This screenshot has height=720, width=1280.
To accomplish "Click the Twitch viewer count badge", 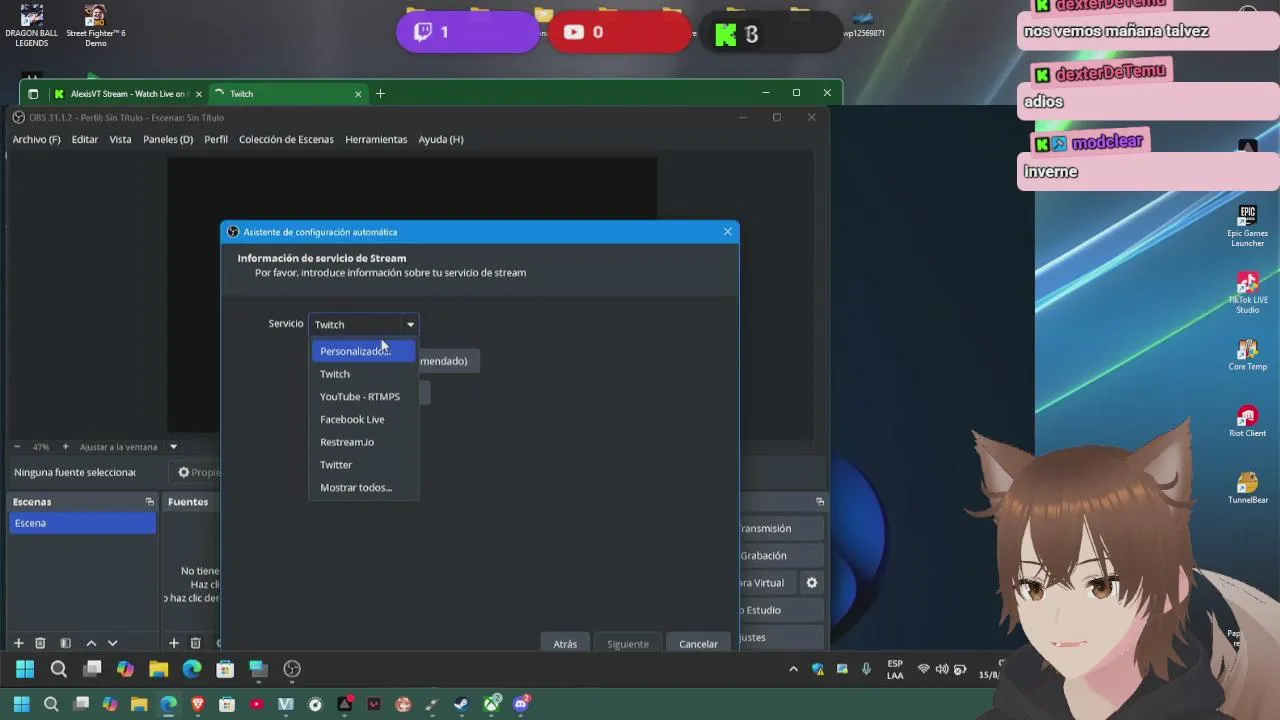I will [x=467, y=32].
